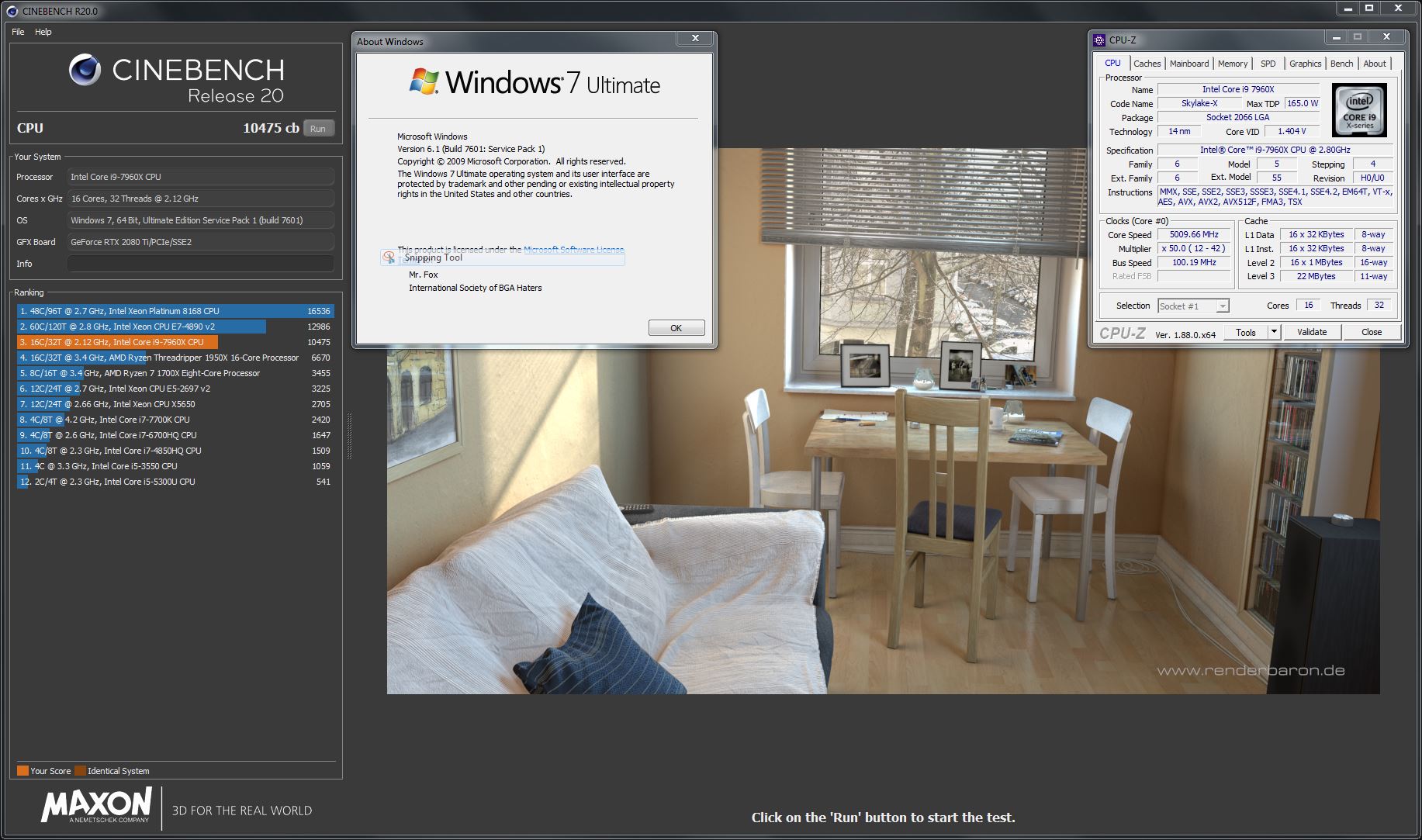Click the Cinebench title bar app icon
The height and width of the screenshot is (840, 1422).
pos(12,11)
